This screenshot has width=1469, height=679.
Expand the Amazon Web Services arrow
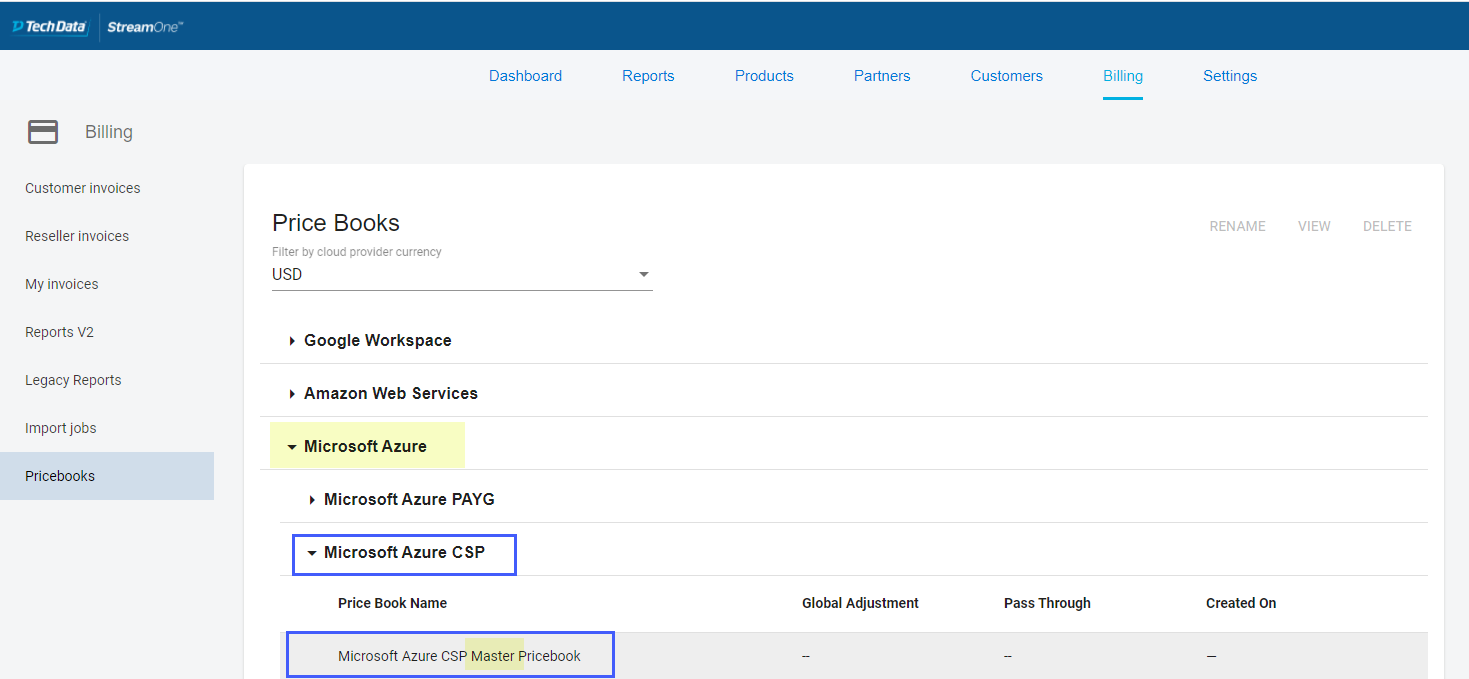(292, 394)
